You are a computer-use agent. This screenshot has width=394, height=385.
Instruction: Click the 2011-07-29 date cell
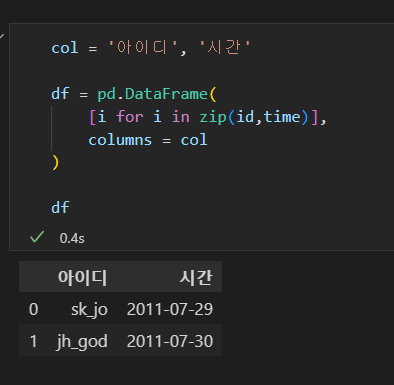point(170,309)
